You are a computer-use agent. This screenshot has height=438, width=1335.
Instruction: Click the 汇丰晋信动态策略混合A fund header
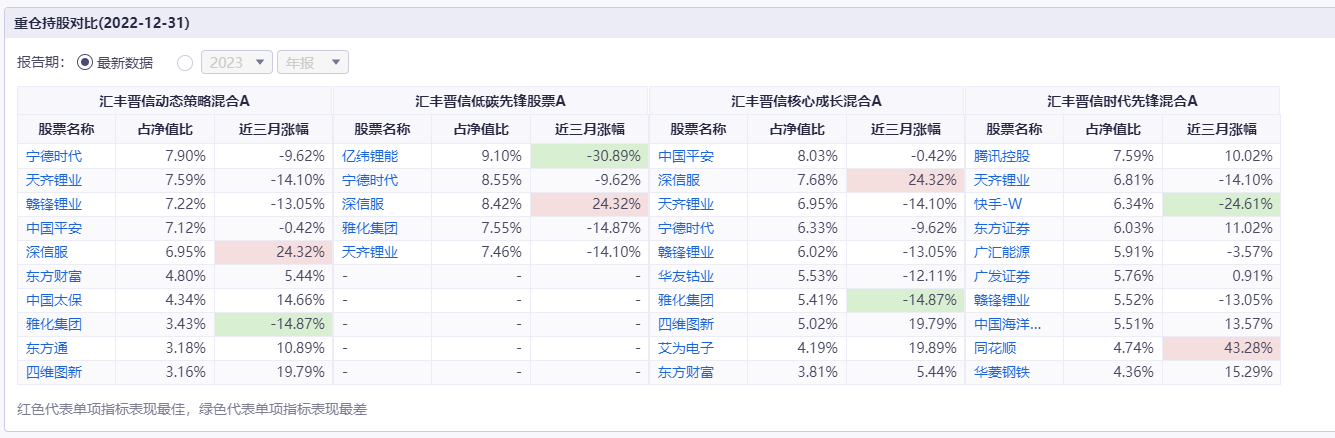[x=174, y=101]
